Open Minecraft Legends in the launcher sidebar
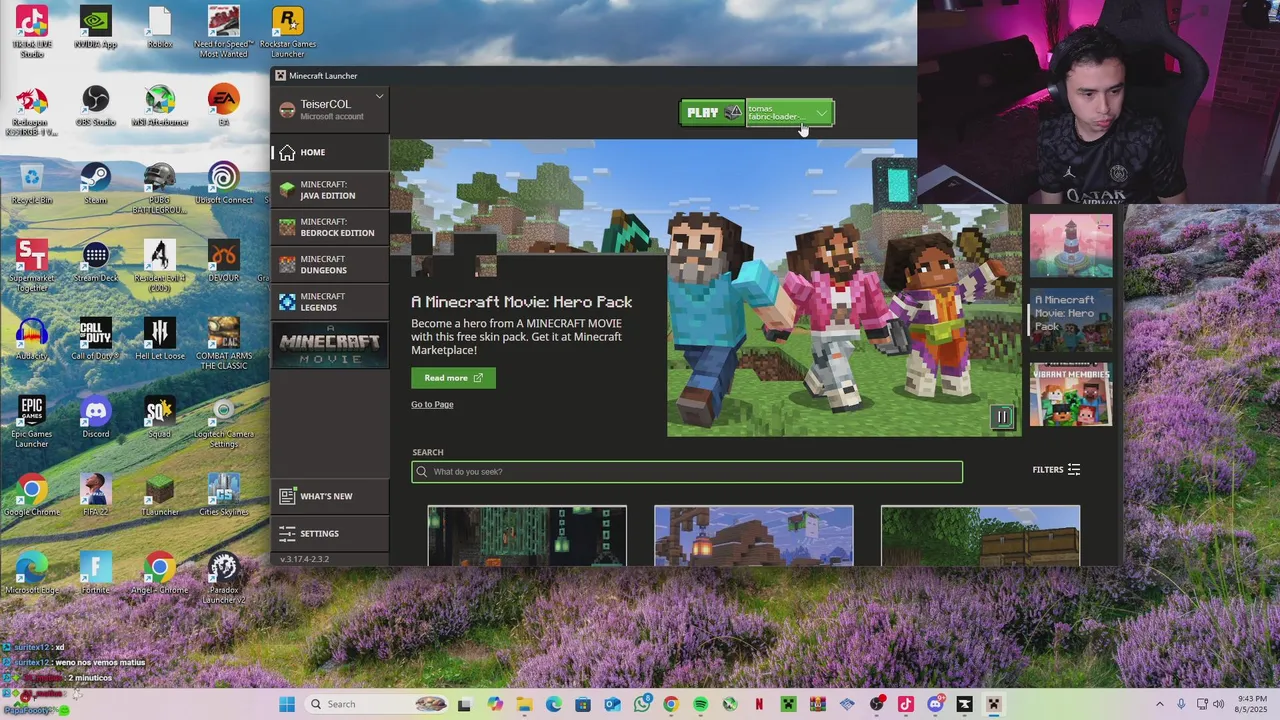 329,301
